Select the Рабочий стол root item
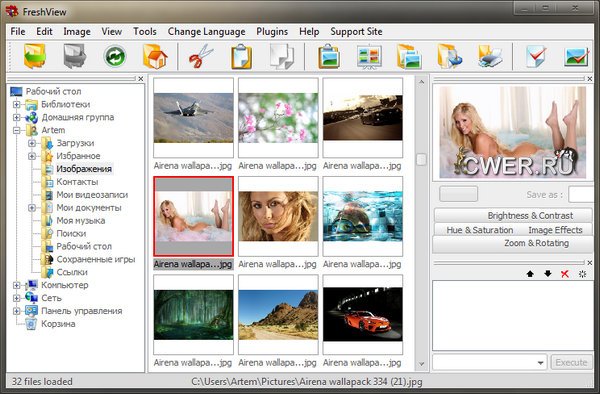 coord(54,91)
